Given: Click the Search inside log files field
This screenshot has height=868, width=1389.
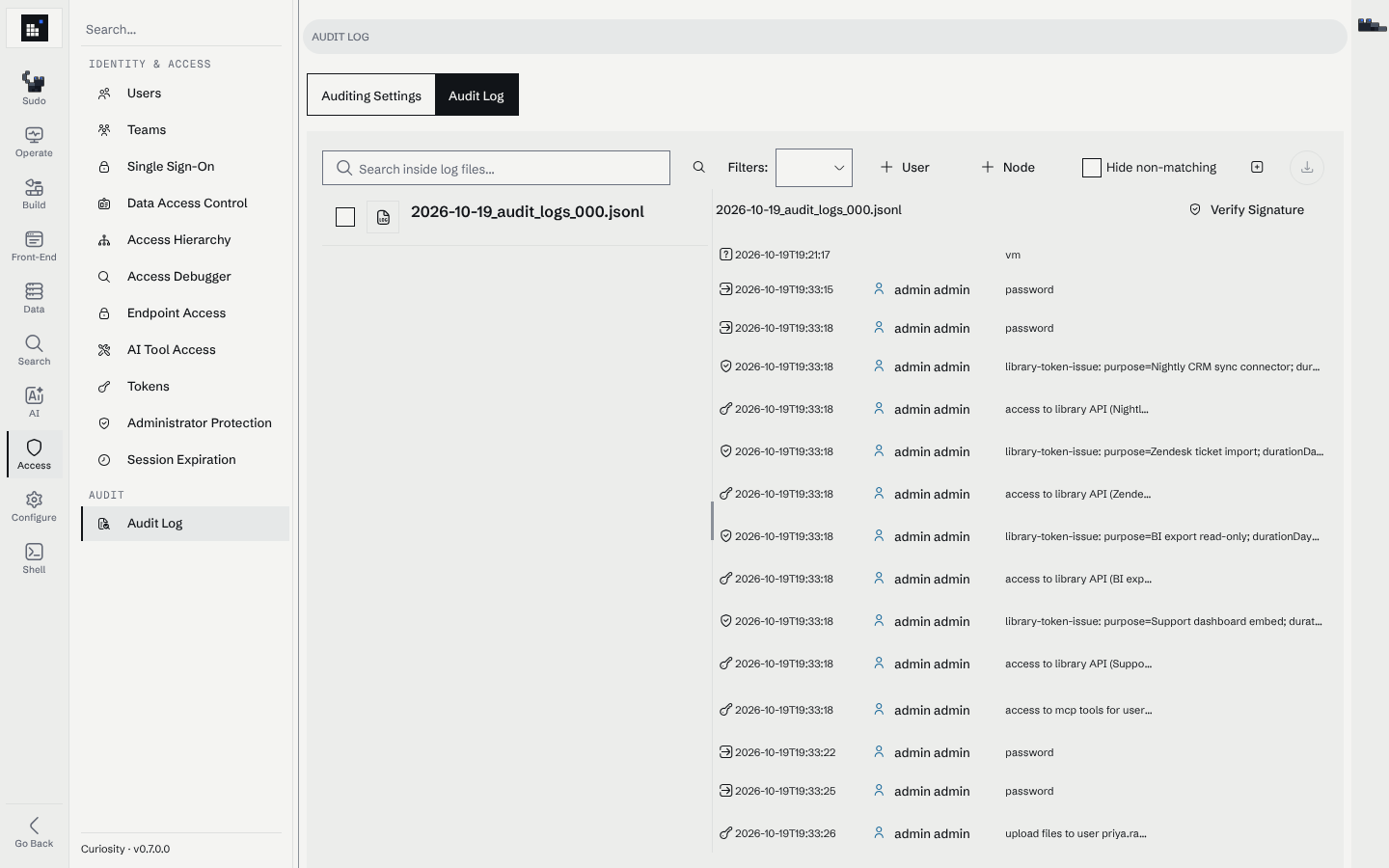Looking at the screenshot, I should 496,168.
